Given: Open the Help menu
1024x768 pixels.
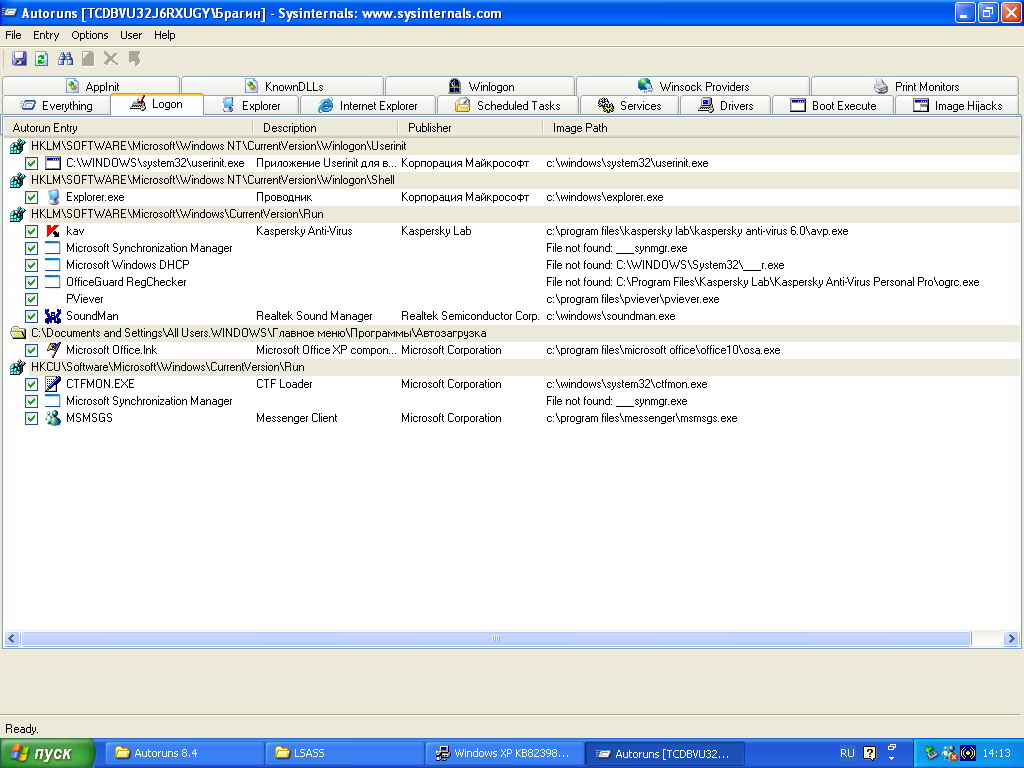Looking at the screenshot, I should click(x=165, y=35).
